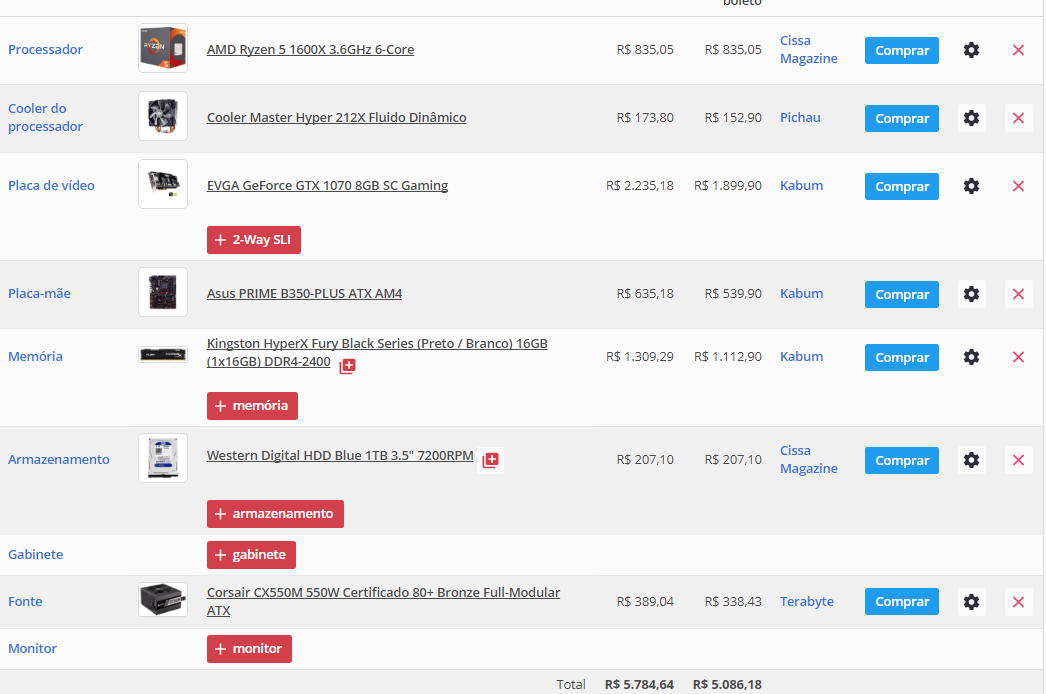Click Comprar for the AMD Ryzen processor
1046x694 pixels.
pos(902,51)
